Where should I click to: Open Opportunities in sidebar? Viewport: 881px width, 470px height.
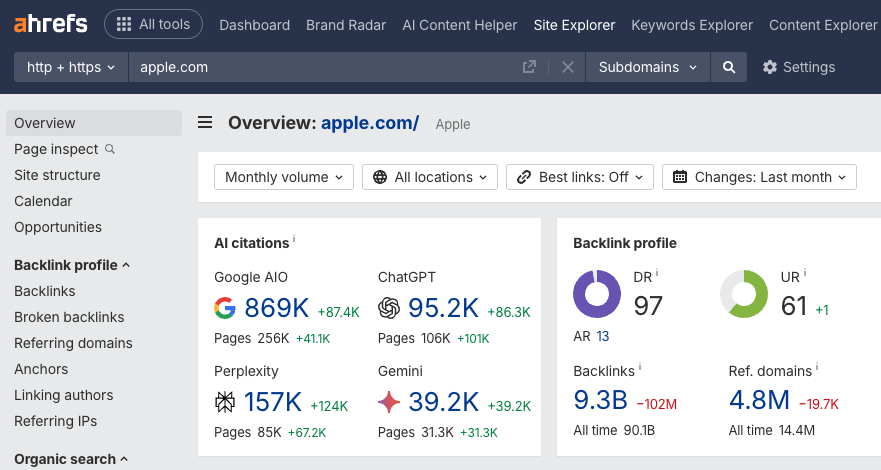58,227
